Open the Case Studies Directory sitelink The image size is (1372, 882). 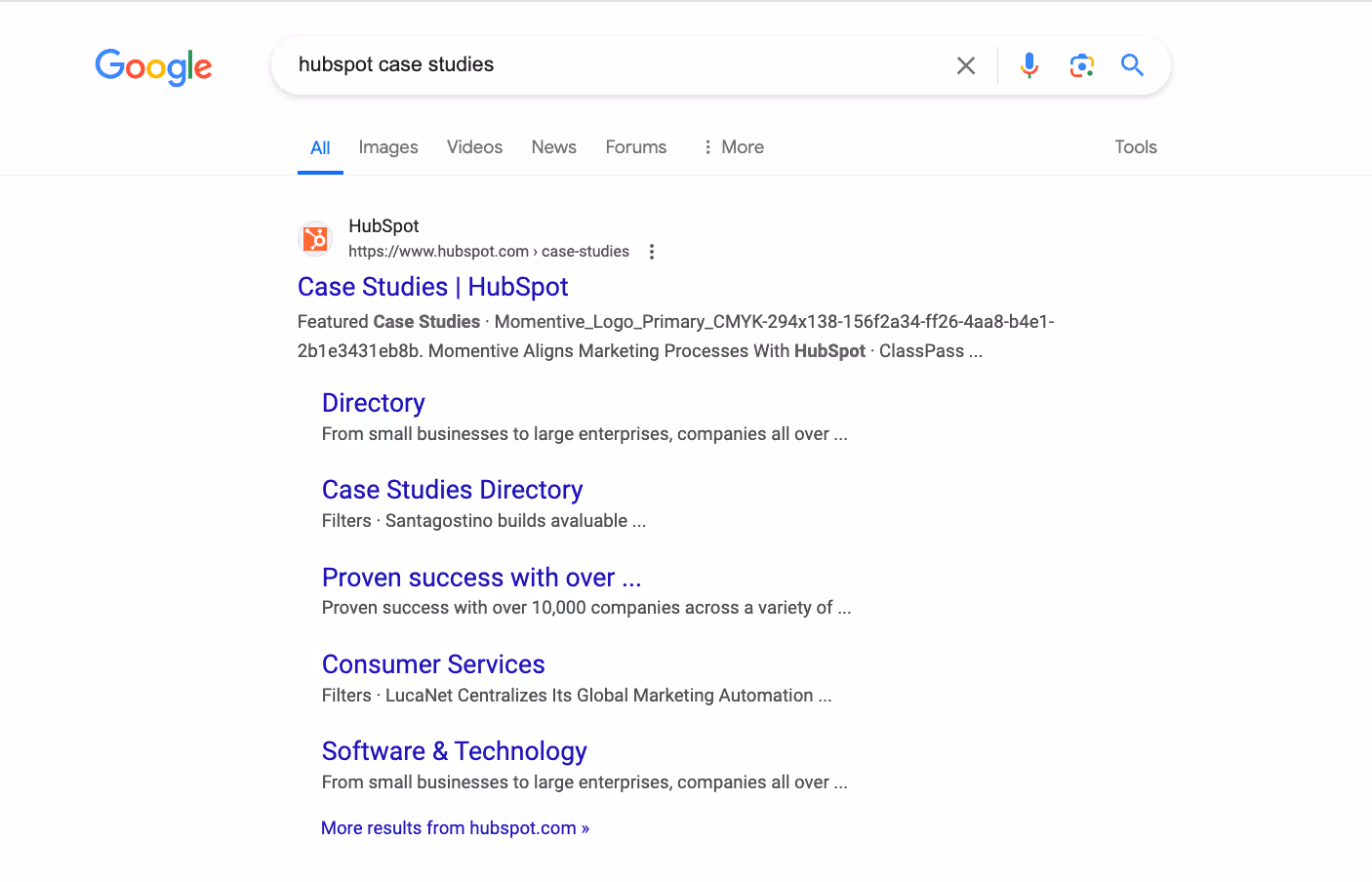click(453, 490)
